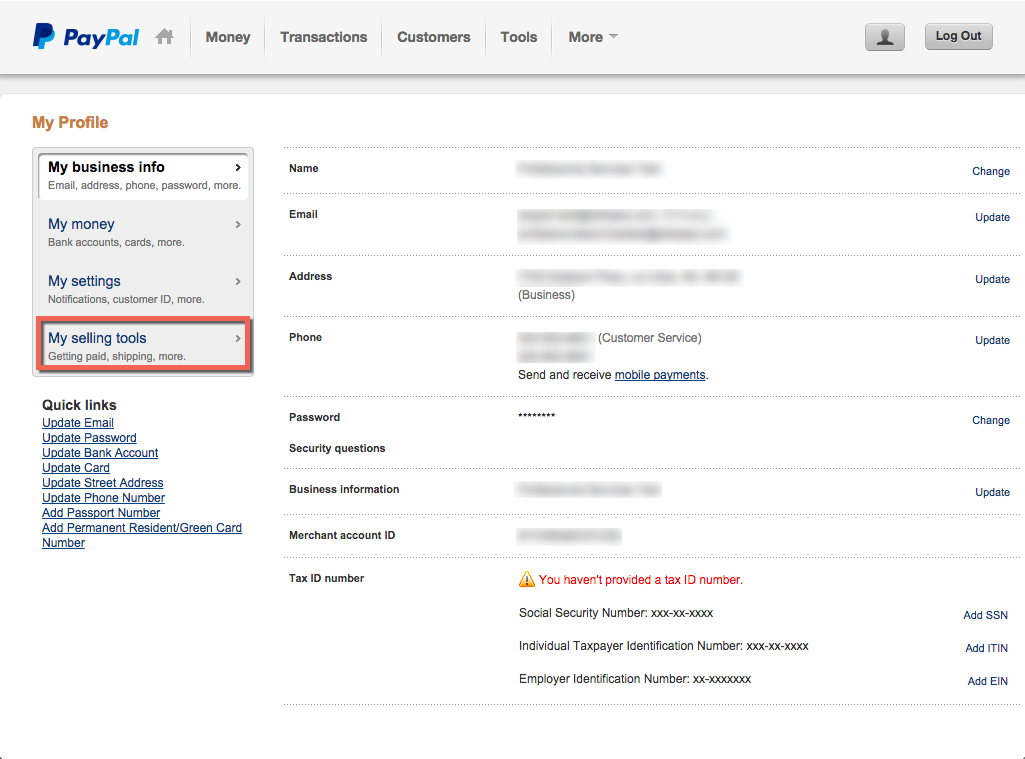Click the PayPal logo
The image size is (1025, 759).
pyautogui.click(x=86, y=37)
